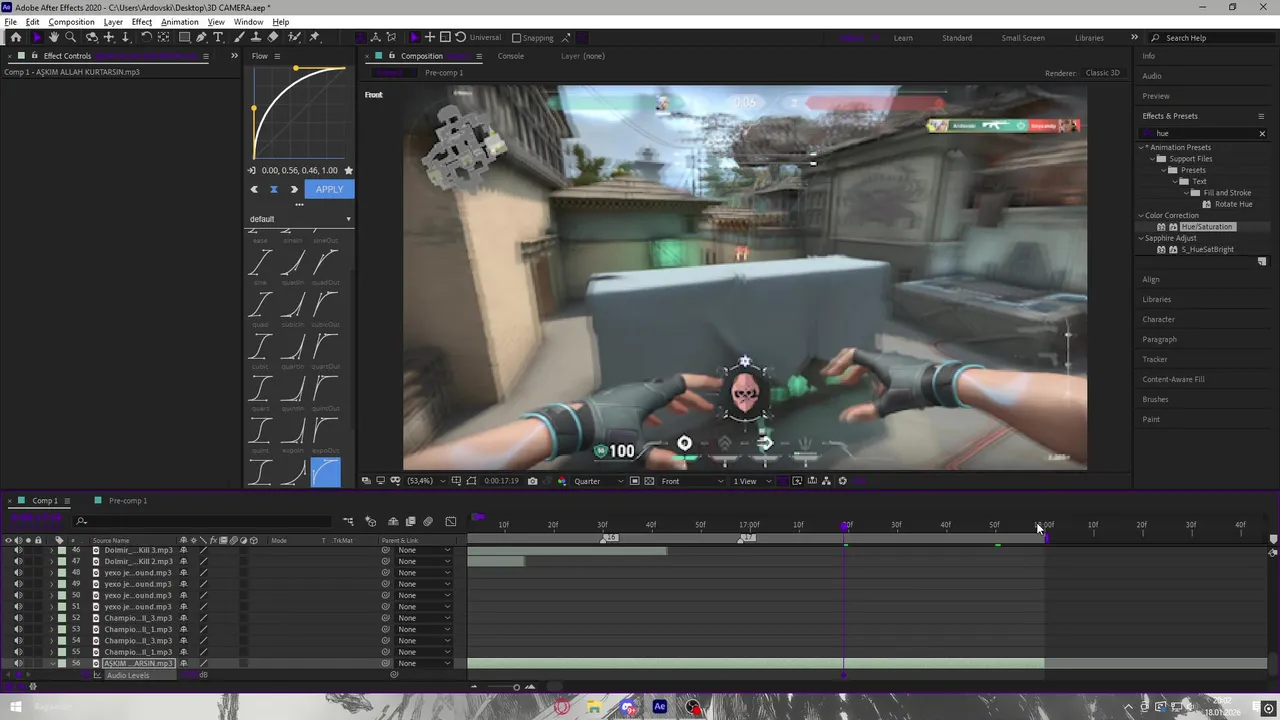
Task: Click the timeline zoom slider handle
Action: coord(516,687)
